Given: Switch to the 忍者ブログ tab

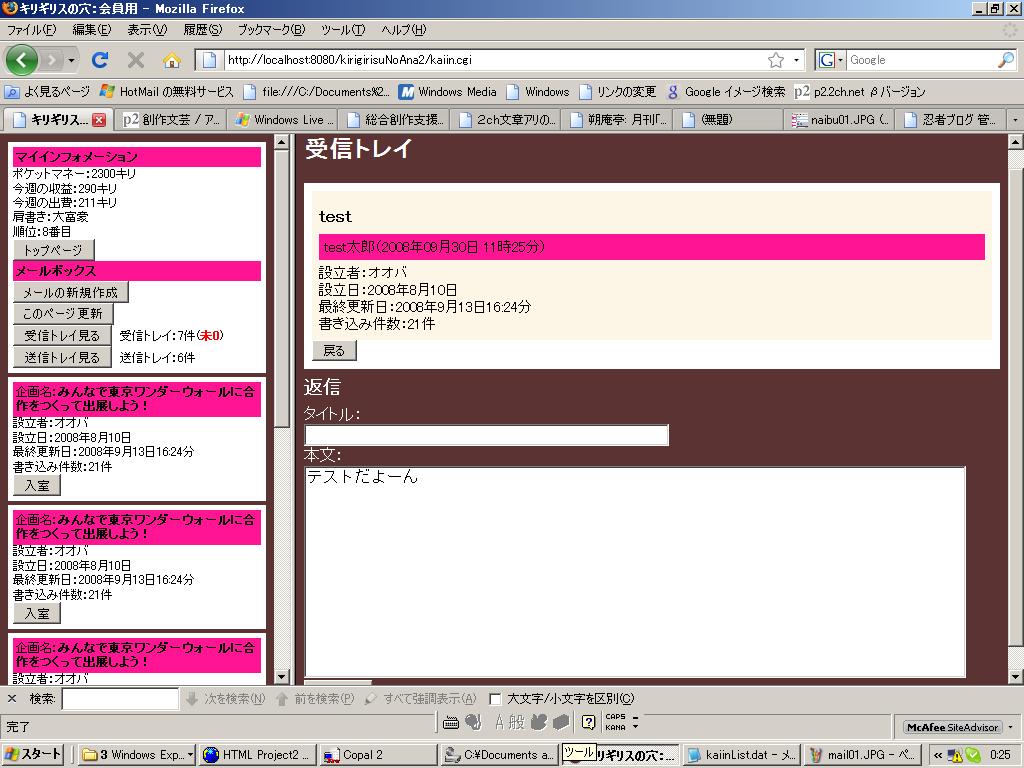Looking at the screenshot, I should click(952, 120).
